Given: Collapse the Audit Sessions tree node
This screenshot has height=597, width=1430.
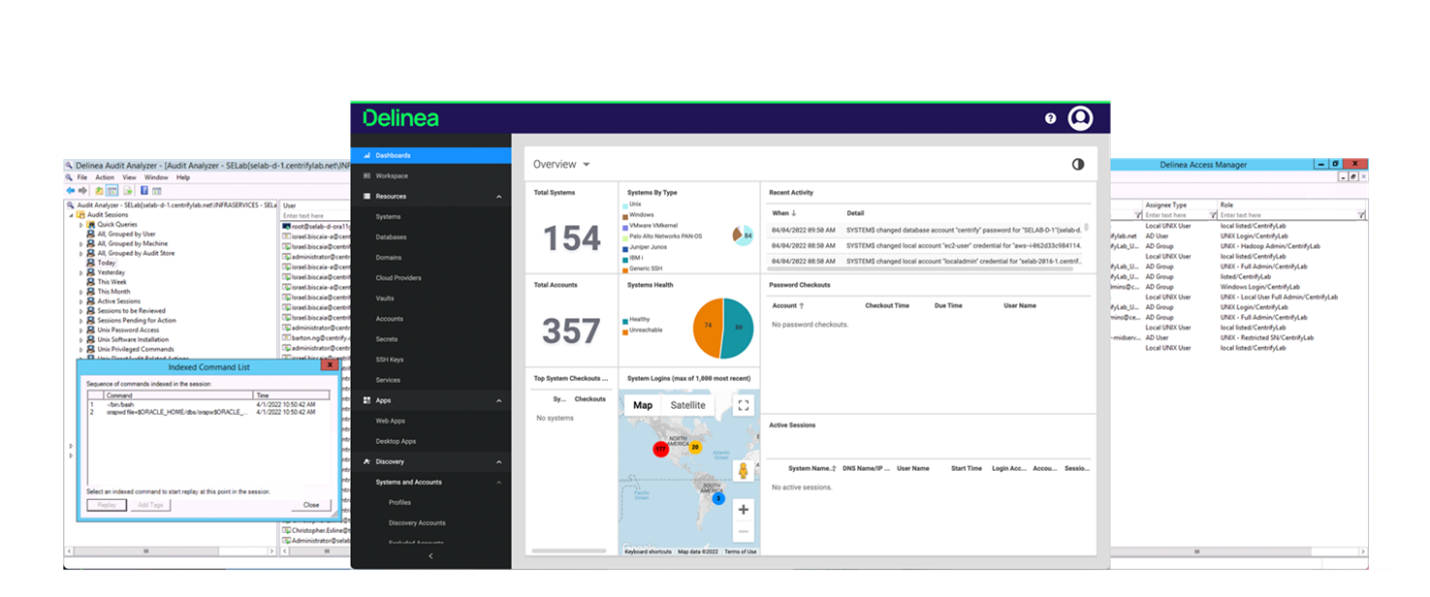Looking at the screenshot, I should (x=70, y=215).
